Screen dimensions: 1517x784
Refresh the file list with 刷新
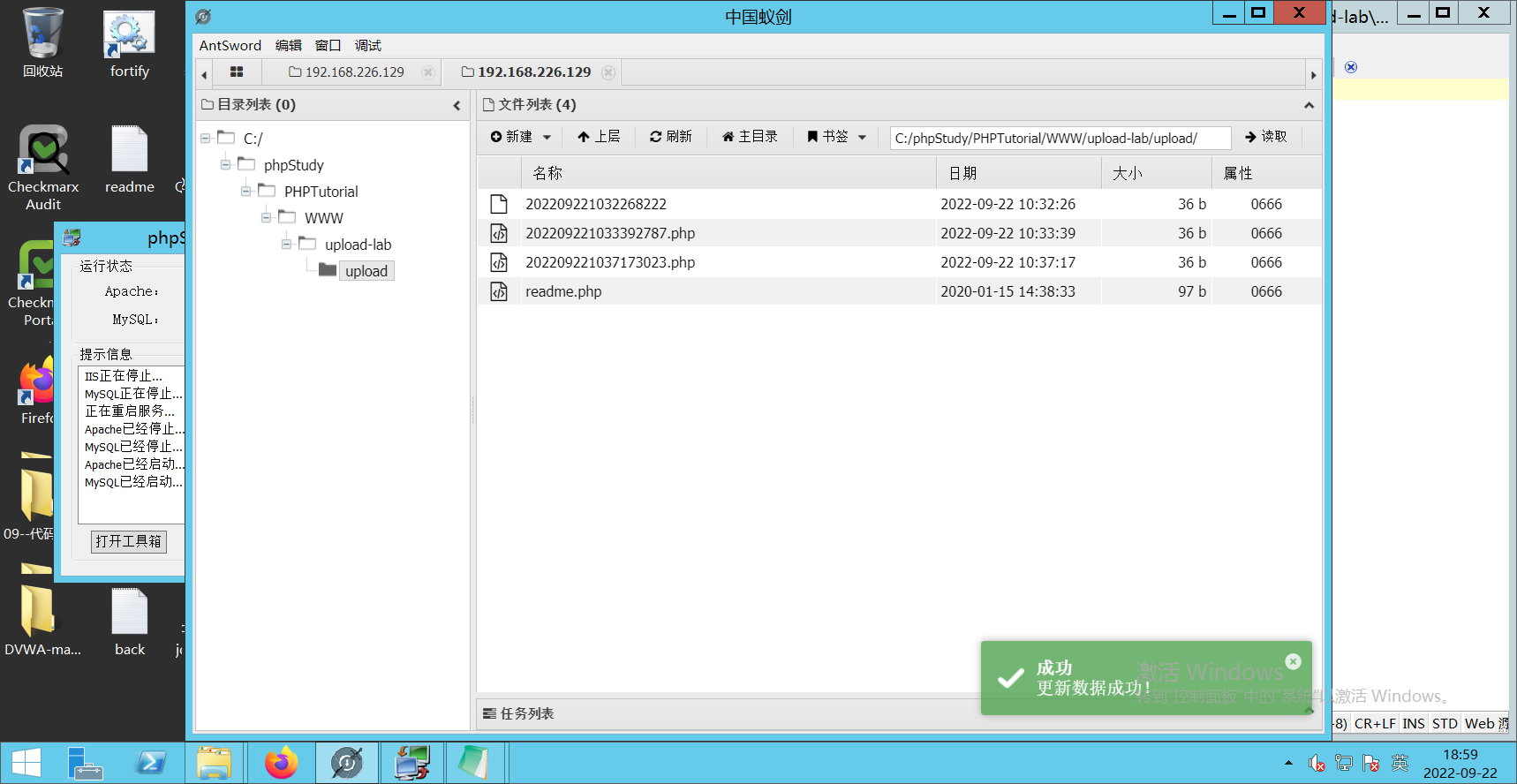tap(670, 137)
